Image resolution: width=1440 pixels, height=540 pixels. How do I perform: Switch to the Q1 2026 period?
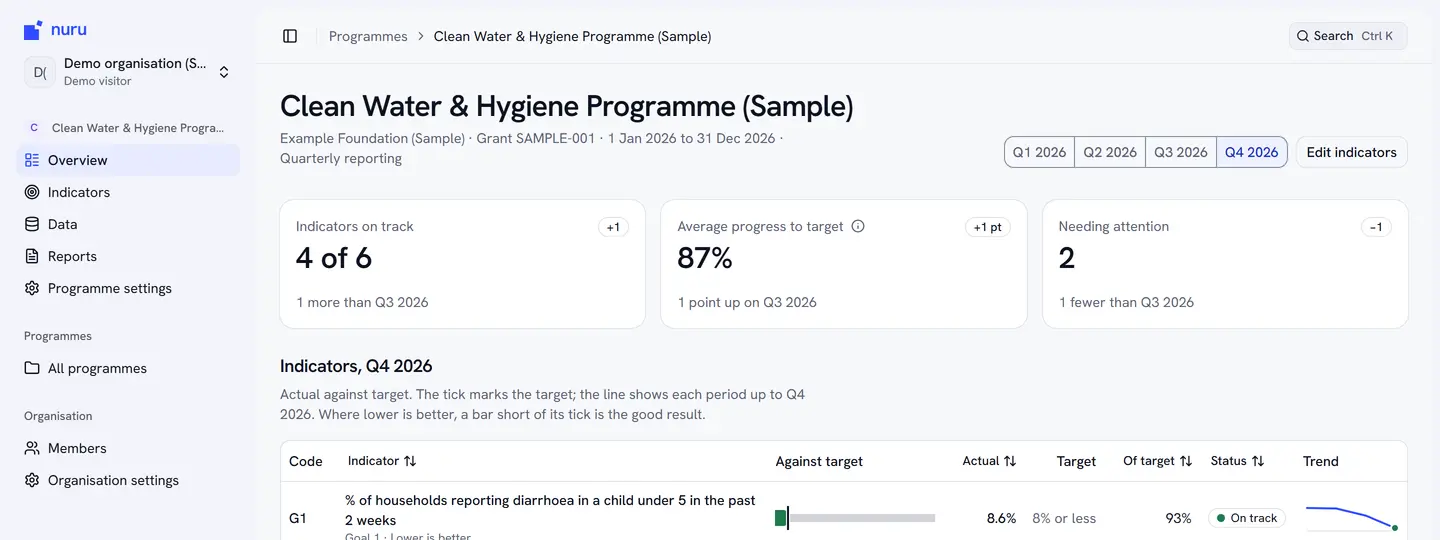tap(1039, 152)
